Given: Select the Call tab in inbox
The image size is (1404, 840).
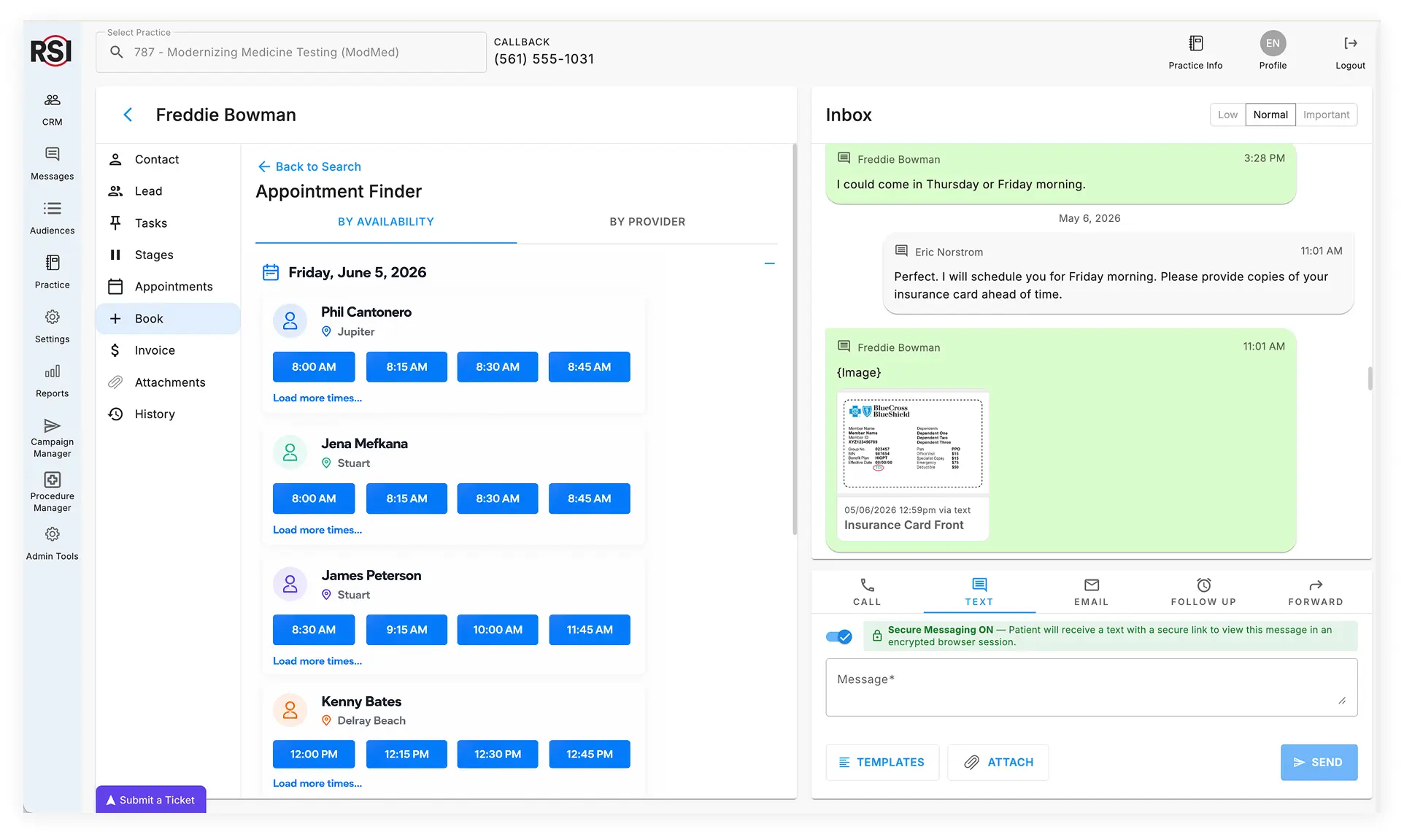Looking at the screenshot, I should click(x=867, y=592).
